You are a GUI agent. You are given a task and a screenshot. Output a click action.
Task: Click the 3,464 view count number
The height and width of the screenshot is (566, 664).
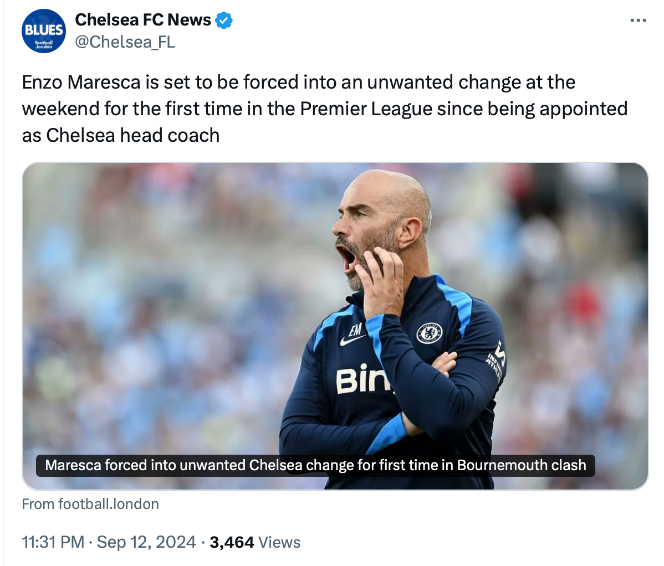click(234, 542)
